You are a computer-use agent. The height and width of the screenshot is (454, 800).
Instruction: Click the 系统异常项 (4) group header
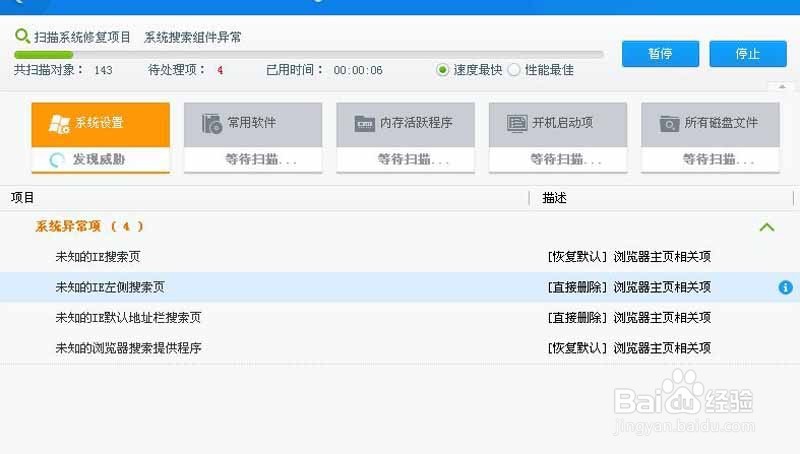click(x=89, y=226)
